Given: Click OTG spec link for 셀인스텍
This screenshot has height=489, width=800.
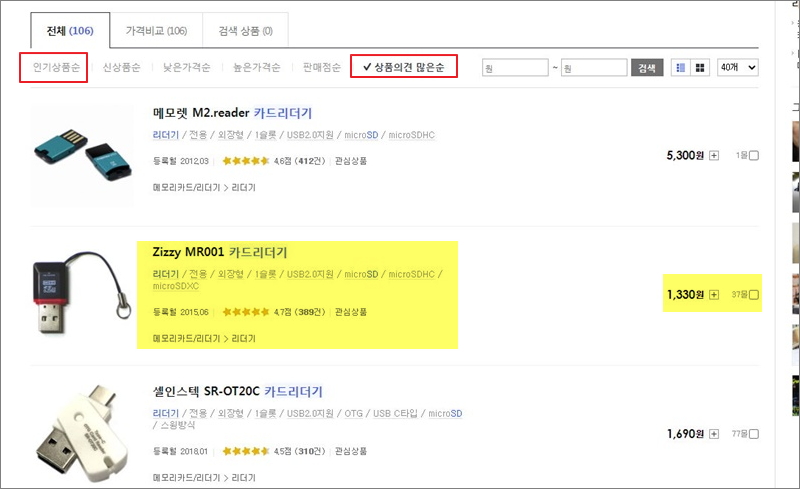Looking at the screenshot, I should tap(354, 413).
